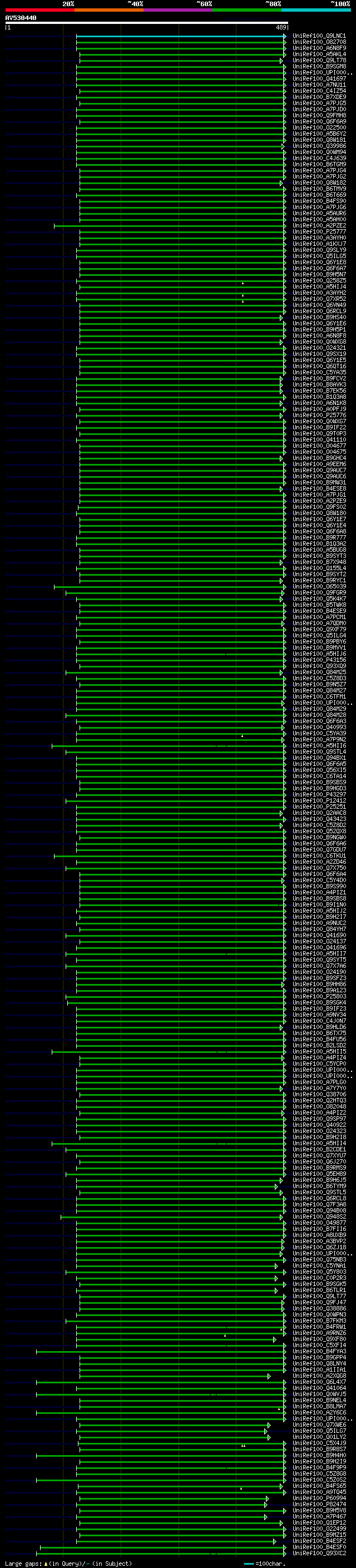The height and width of the screenshot is (1568, 356).
Task: Select hit label UniRef100_P25777
Action: pos(319,232)
